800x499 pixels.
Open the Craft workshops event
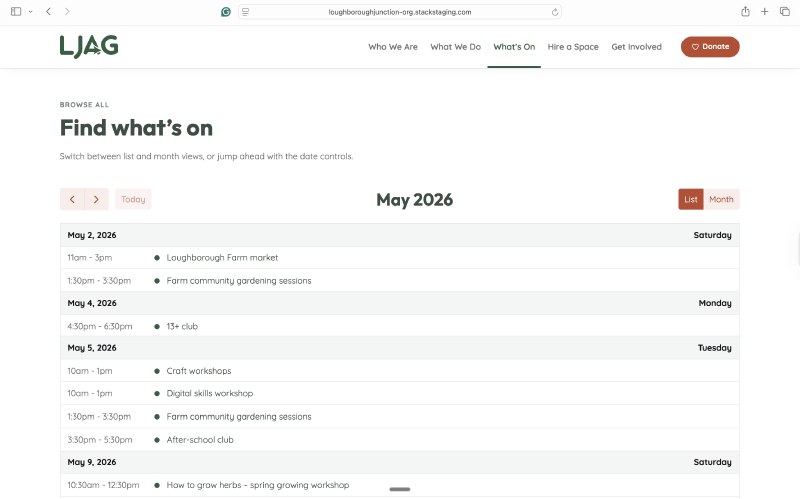[x=198, y=371]
